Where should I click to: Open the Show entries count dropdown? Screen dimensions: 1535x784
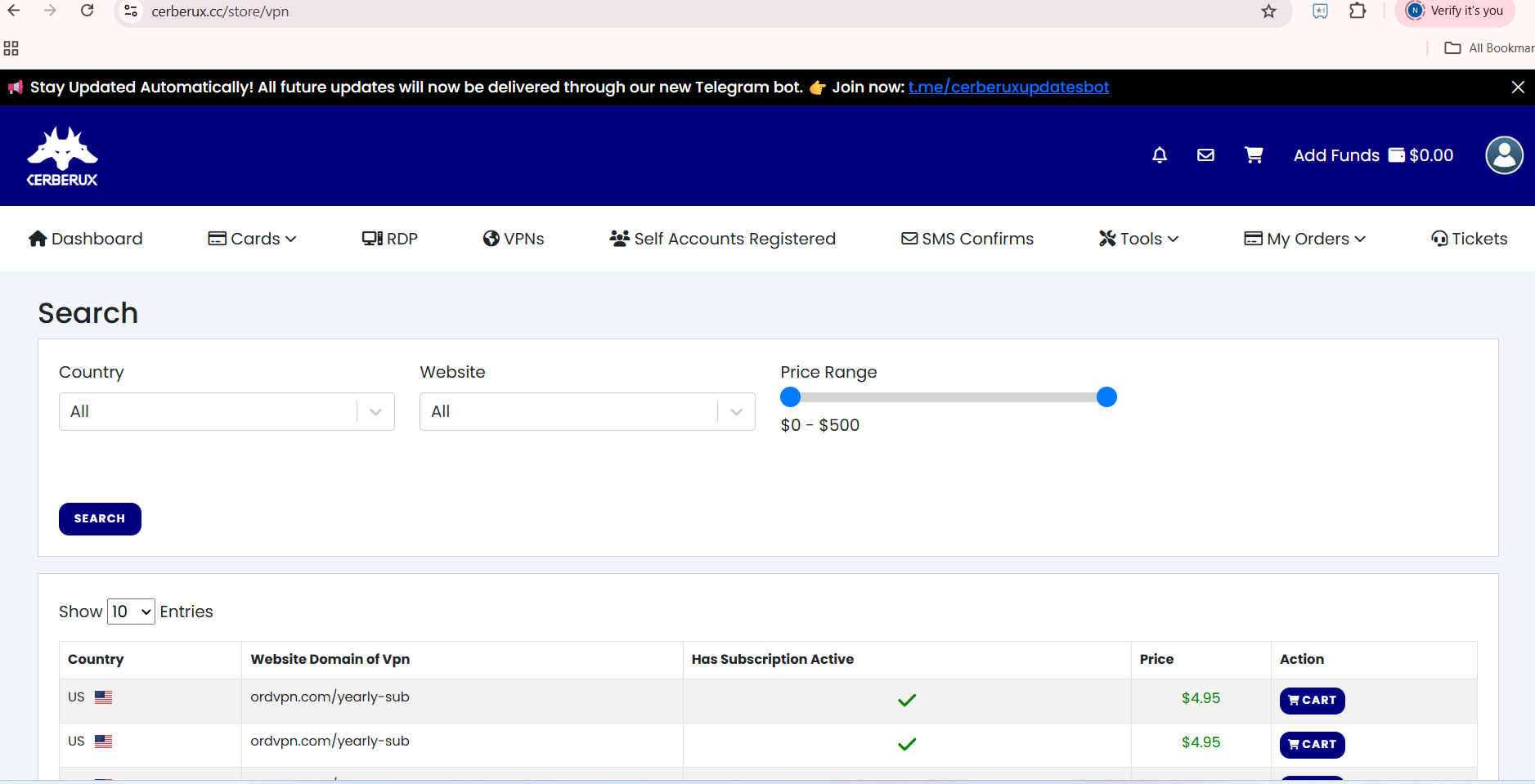131,612
